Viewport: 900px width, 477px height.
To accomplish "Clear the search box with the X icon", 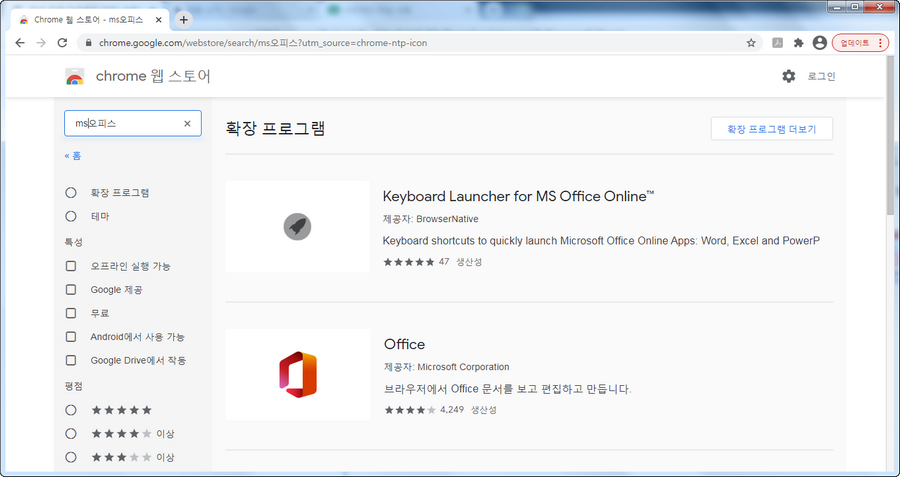I will (187, 123).
